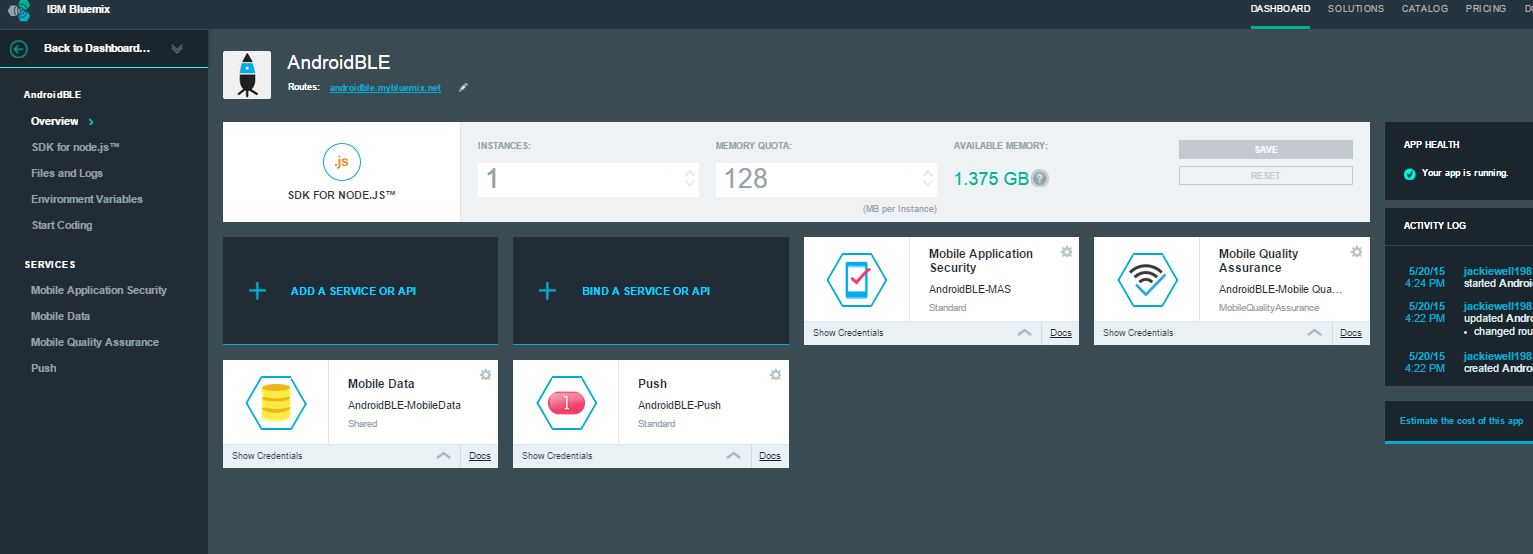1533x554 pixels.
Task: Click the AndroidBLE sidebar app heading
Action: click(x=52, y=95)
